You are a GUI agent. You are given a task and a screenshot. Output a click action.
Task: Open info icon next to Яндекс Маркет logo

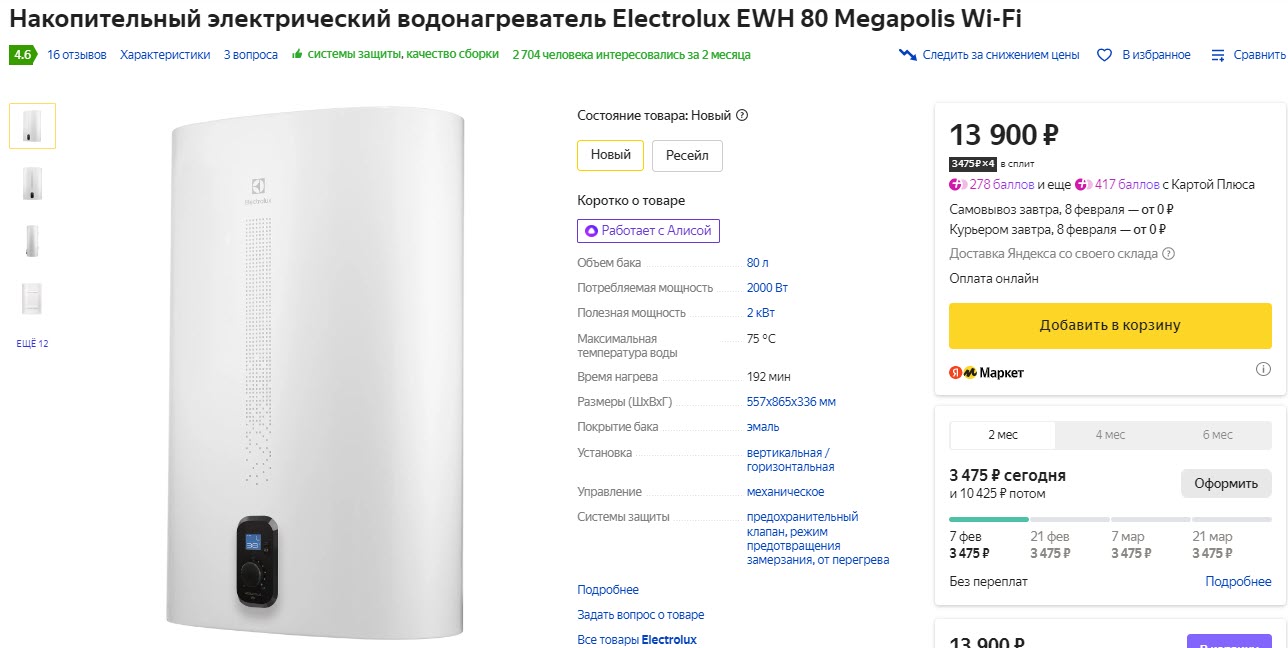pos(1263,368)
